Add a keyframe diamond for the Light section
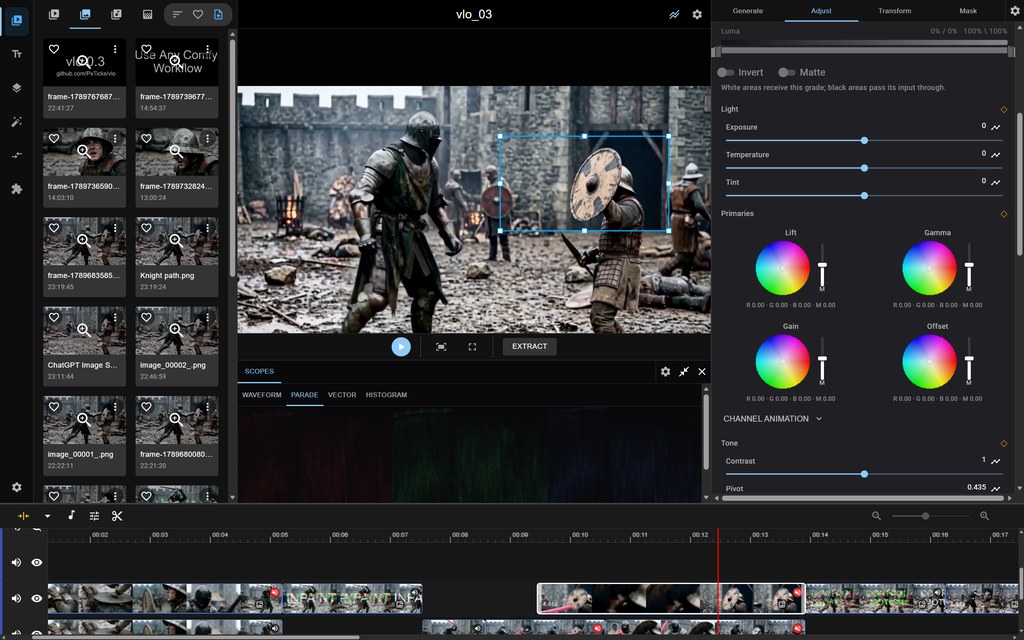 pyautogui.click(x=1004, y=110)
